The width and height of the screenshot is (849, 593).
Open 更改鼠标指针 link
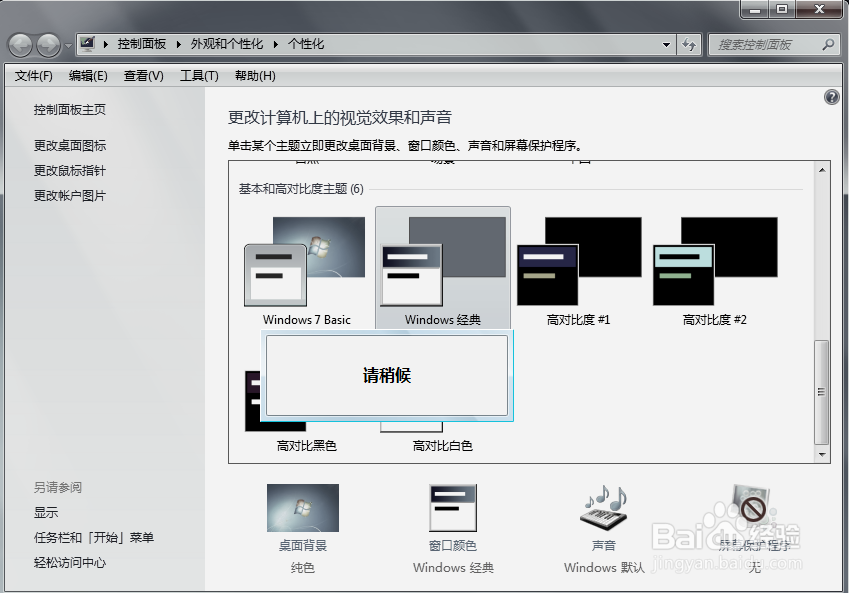pos(70,171)
